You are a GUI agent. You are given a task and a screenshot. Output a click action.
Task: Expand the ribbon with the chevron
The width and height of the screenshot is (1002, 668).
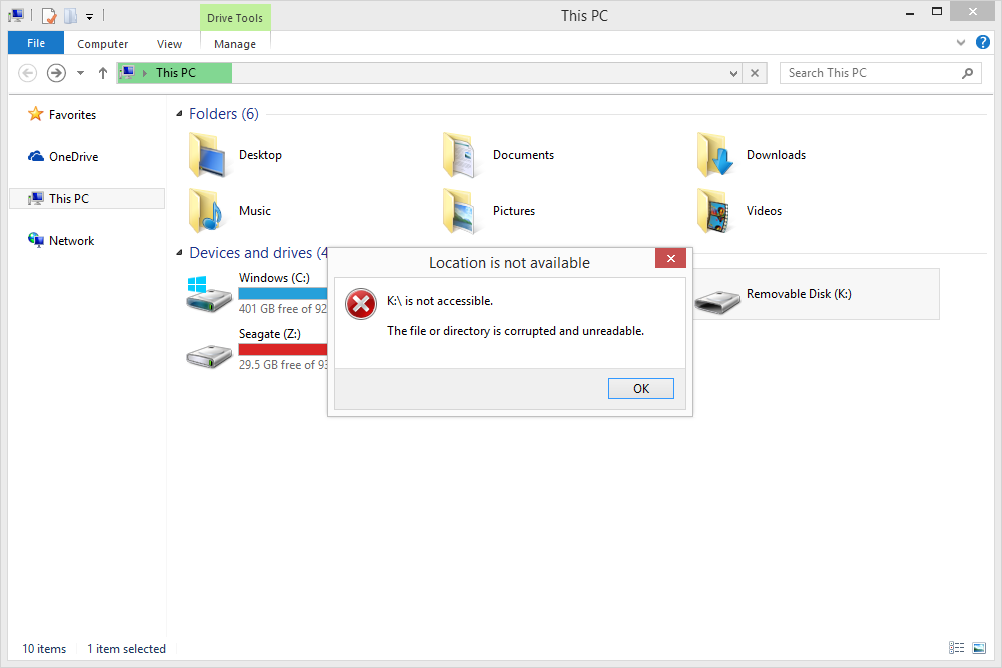[x=960, y=43]
